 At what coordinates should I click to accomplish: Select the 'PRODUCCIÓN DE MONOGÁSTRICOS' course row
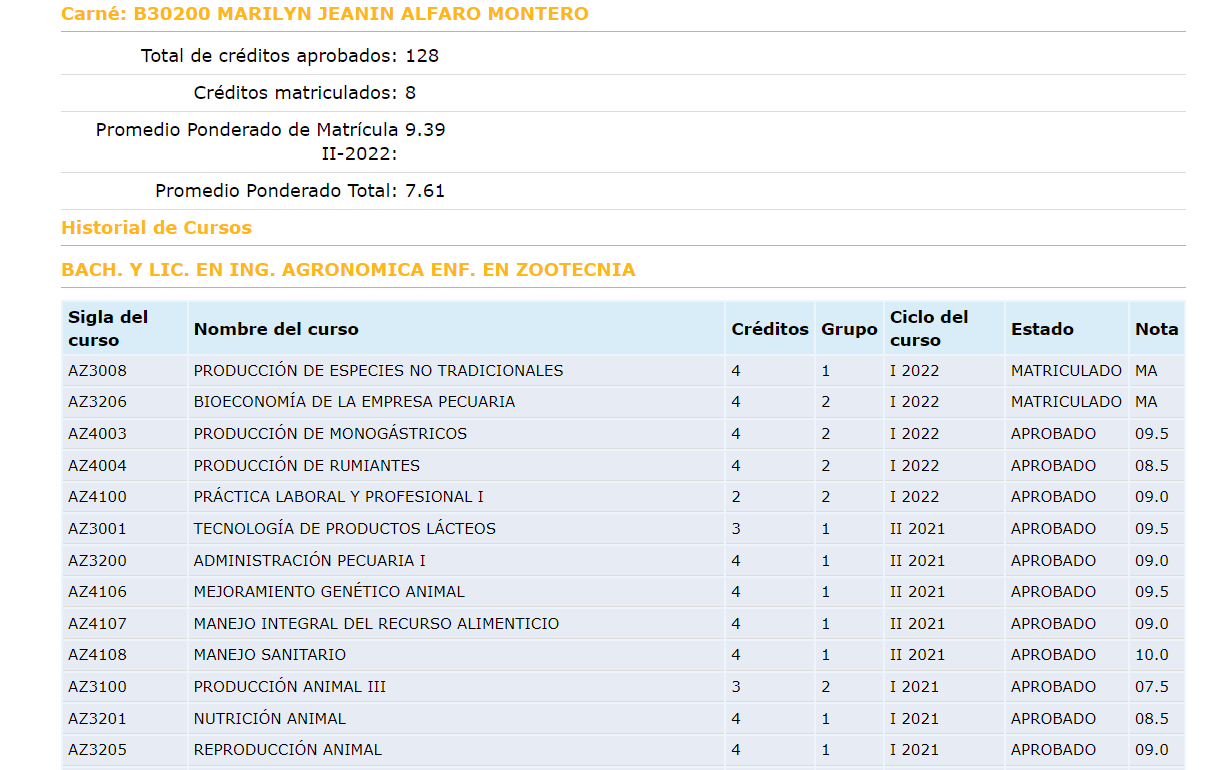pyautogui.click(x=330, y=434)
